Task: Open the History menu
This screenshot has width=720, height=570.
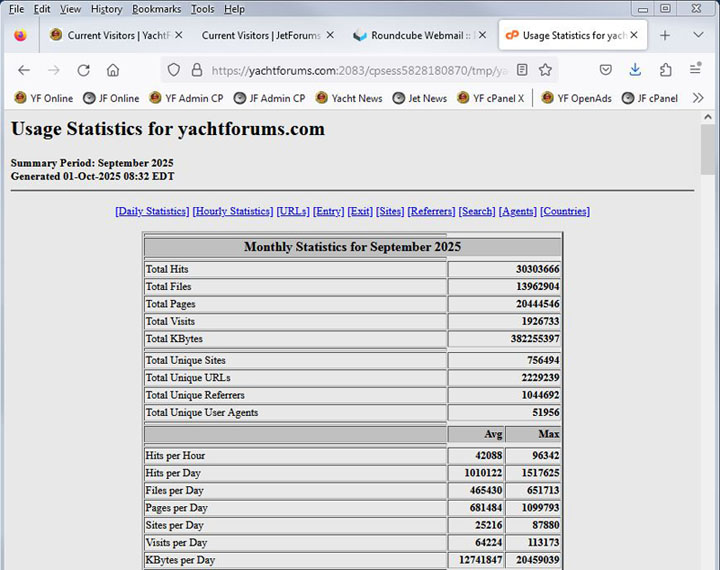Action: click(x=106, y=9)
